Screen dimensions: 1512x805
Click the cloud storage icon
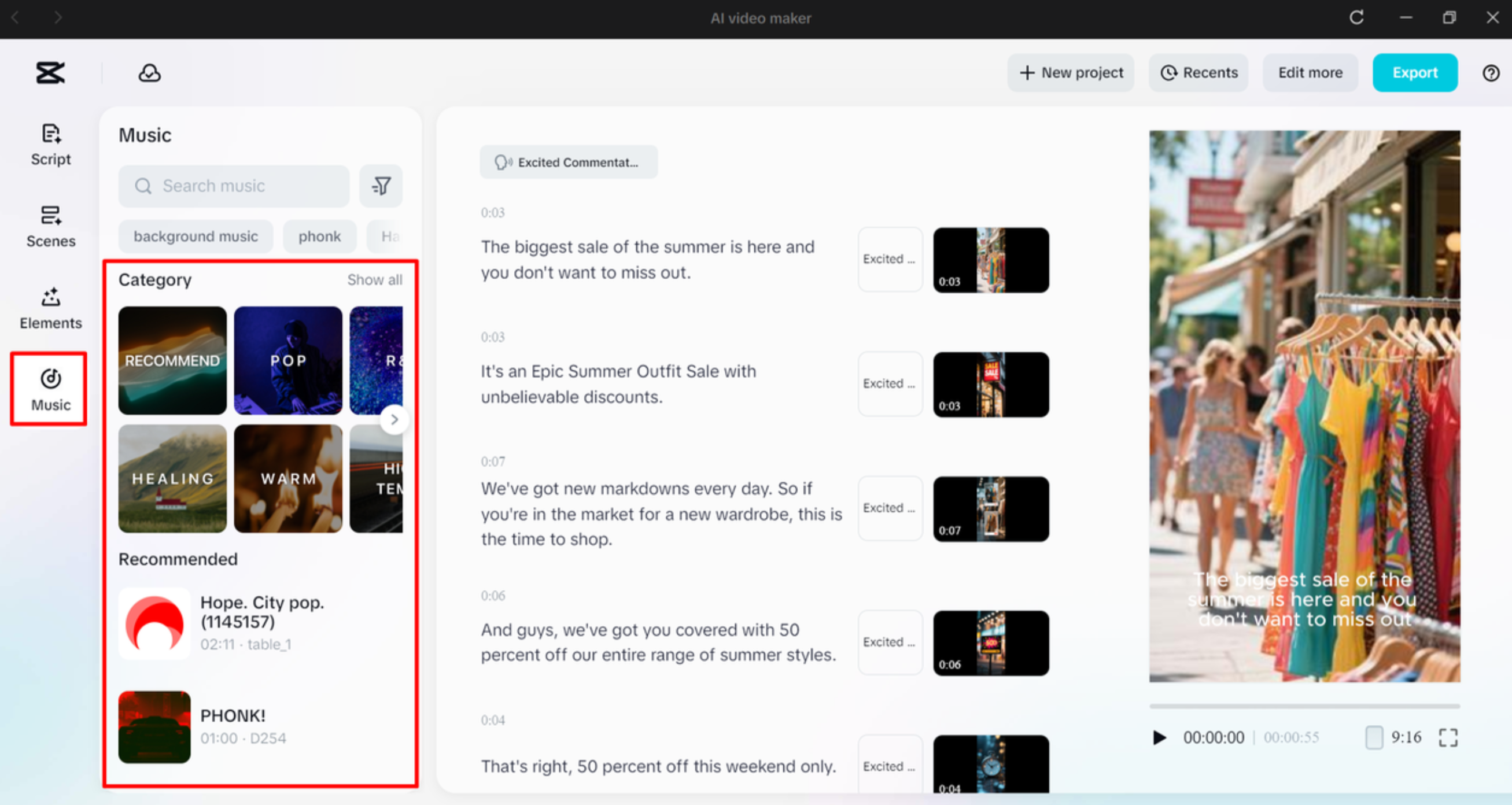[x=149, y=73]
